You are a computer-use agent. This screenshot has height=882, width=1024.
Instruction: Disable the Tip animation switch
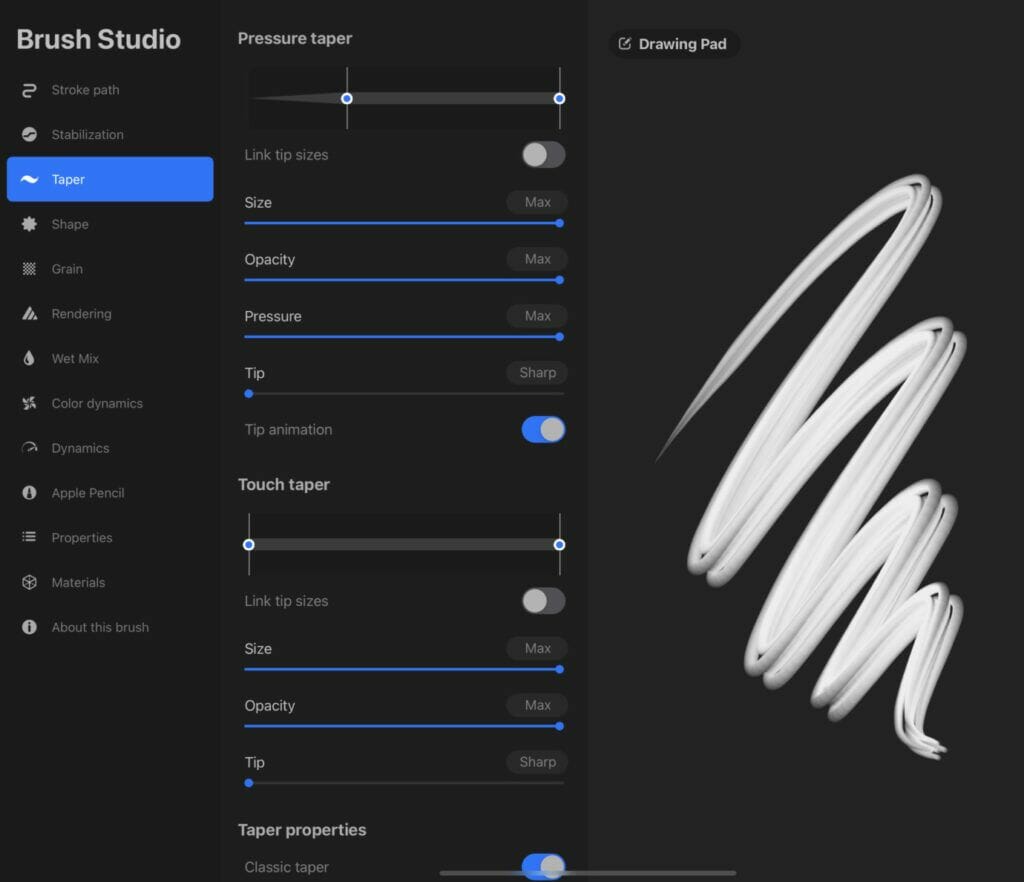tap(543, 430)
